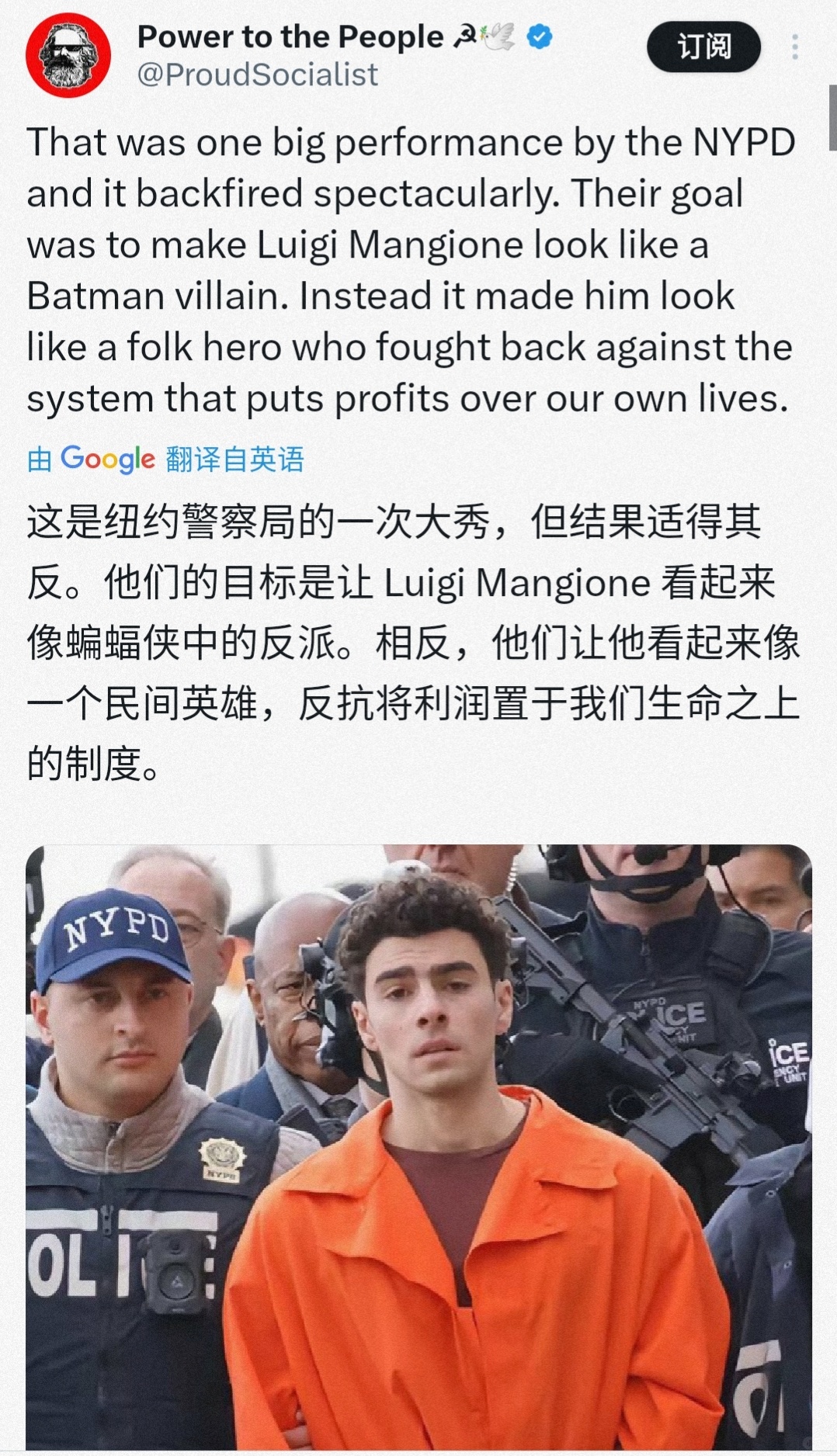Tap the NYPD cap in the photo

(x=113, y=938)
